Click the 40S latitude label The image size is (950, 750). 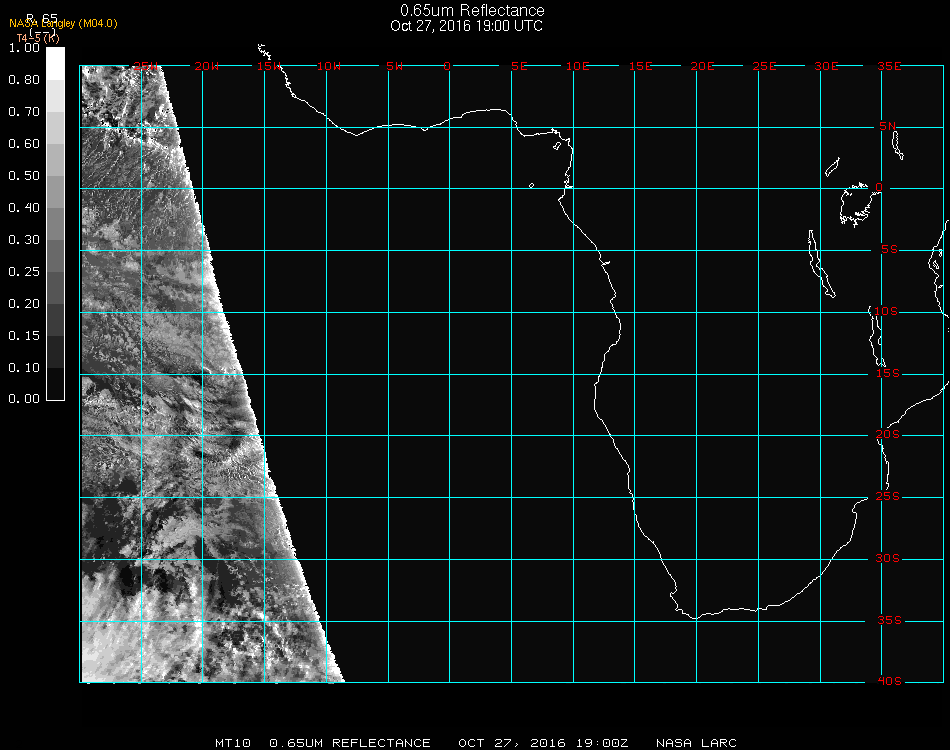click(x=889, y=682)
